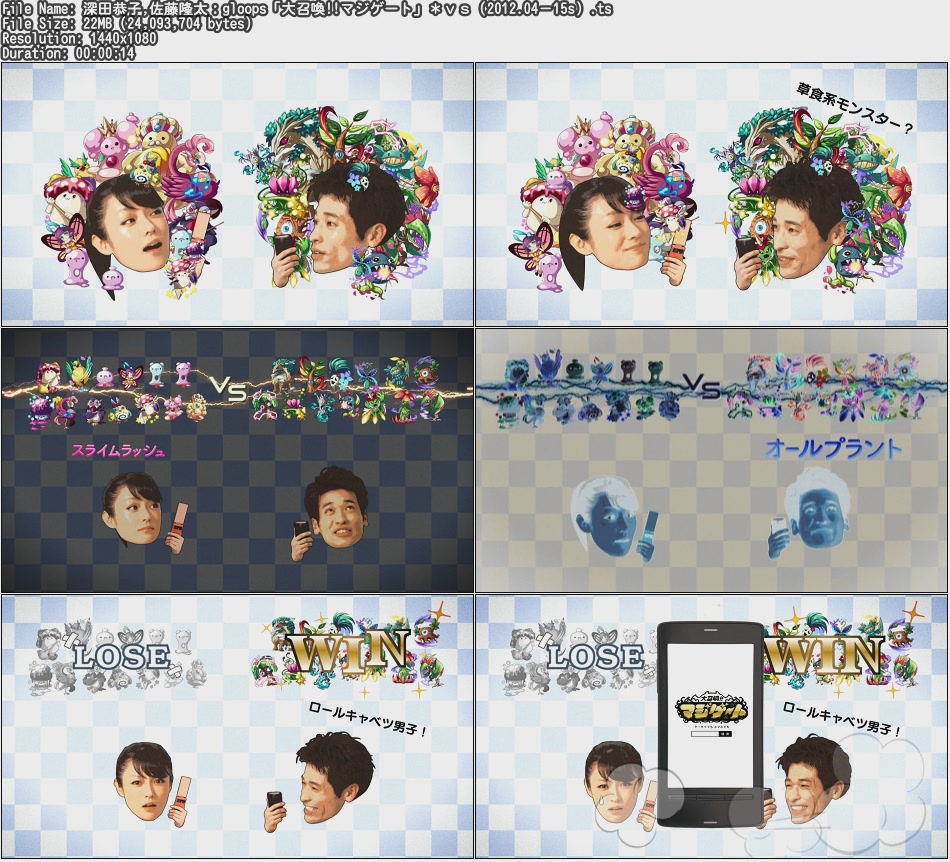Screen dimensions: 950x862
Task: Click the black smartphone in the final frame
Action: coord(711,724)
